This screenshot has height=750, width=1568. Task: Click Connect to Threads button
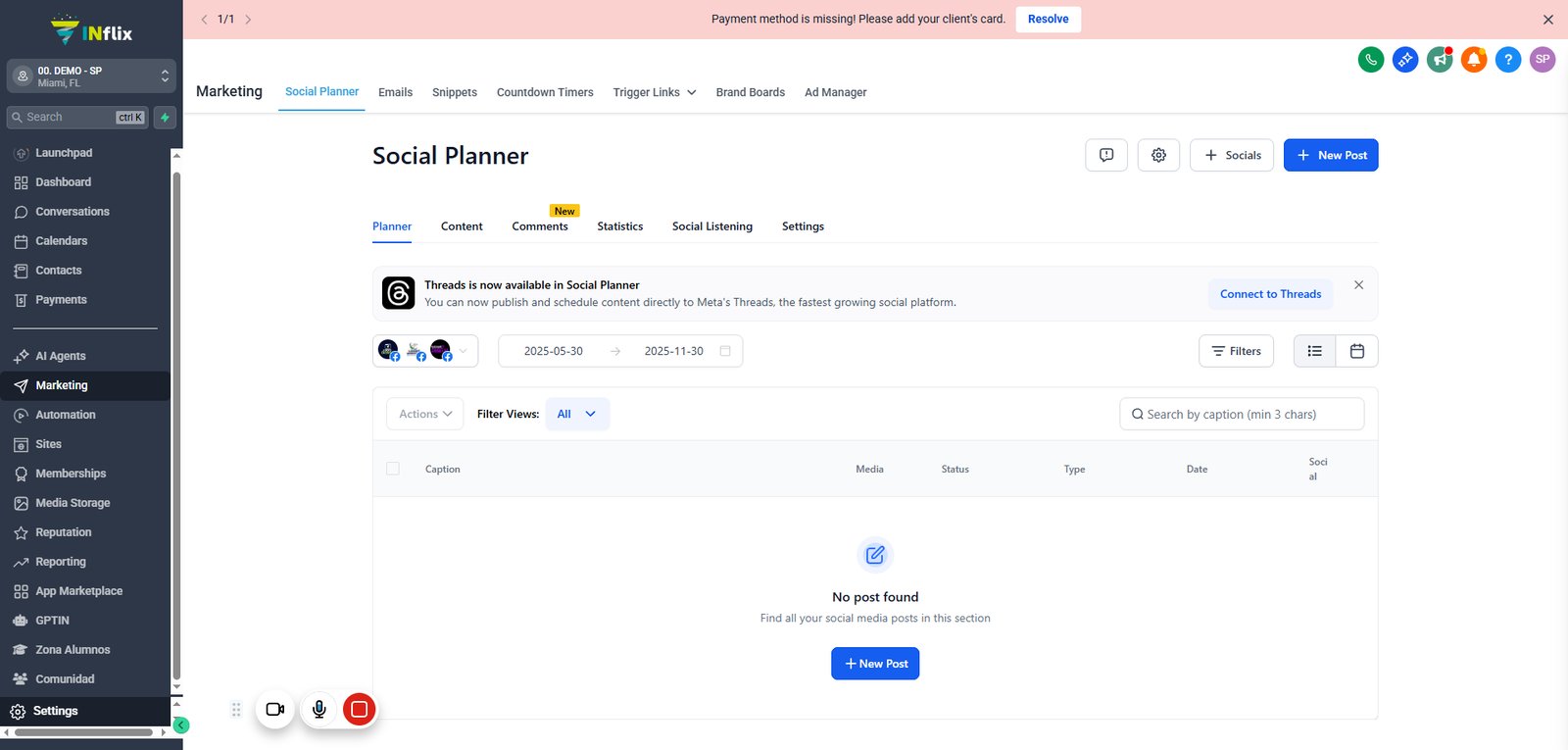coord(1270,294)
